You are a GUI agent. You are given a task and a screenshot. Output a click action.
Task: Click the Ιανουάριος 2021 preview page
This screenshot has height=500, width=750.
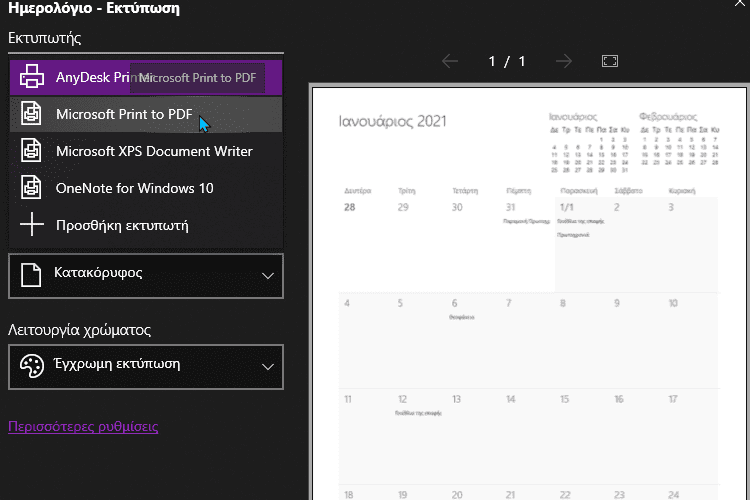pyautogui.click(x=530, y=300)
